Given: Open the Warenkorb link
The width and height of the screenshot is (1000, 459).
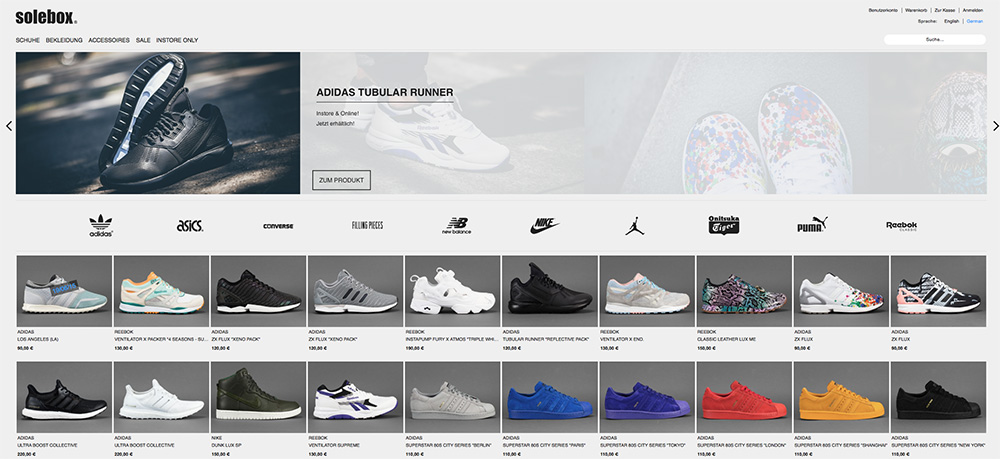Looking at the screenshot, I should pyautogui.click(x=915, y=10).
